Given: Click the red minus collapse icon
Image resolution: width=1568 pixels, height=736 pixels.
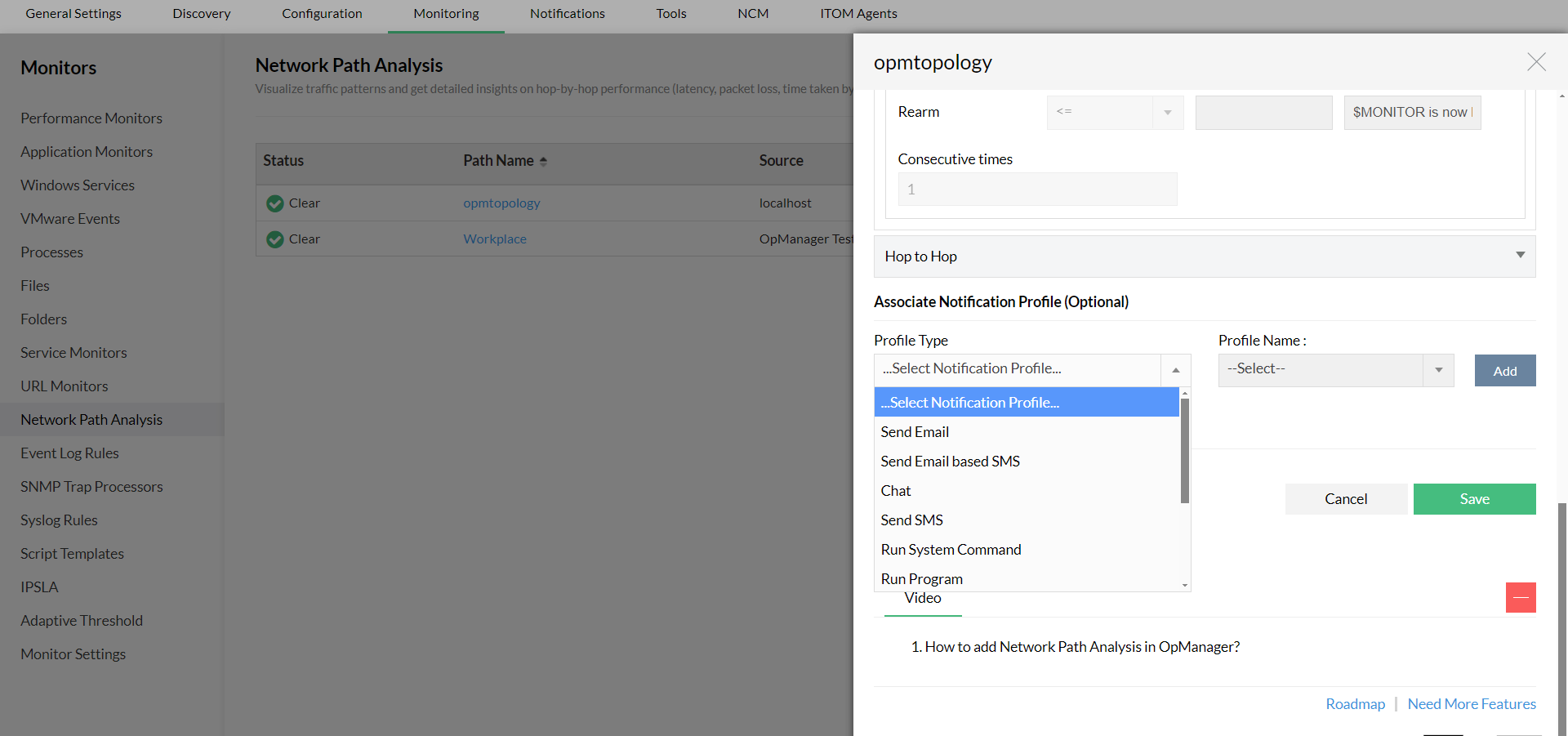Looking at the screenshot, I should tap(1521, 597).
